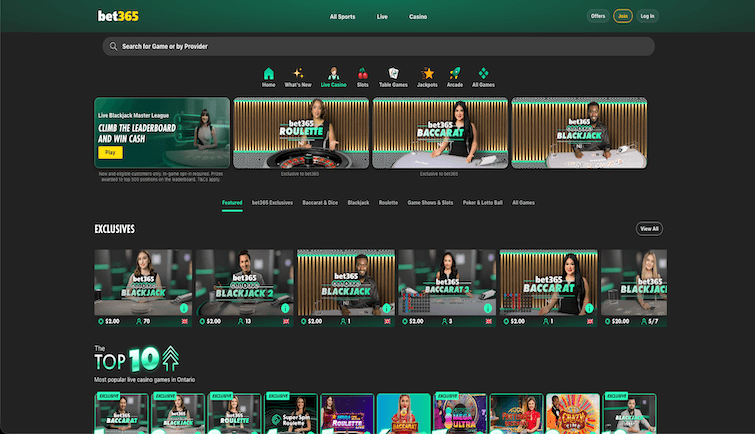Click the game search field
755x434 pixels.
click(378, 46)
